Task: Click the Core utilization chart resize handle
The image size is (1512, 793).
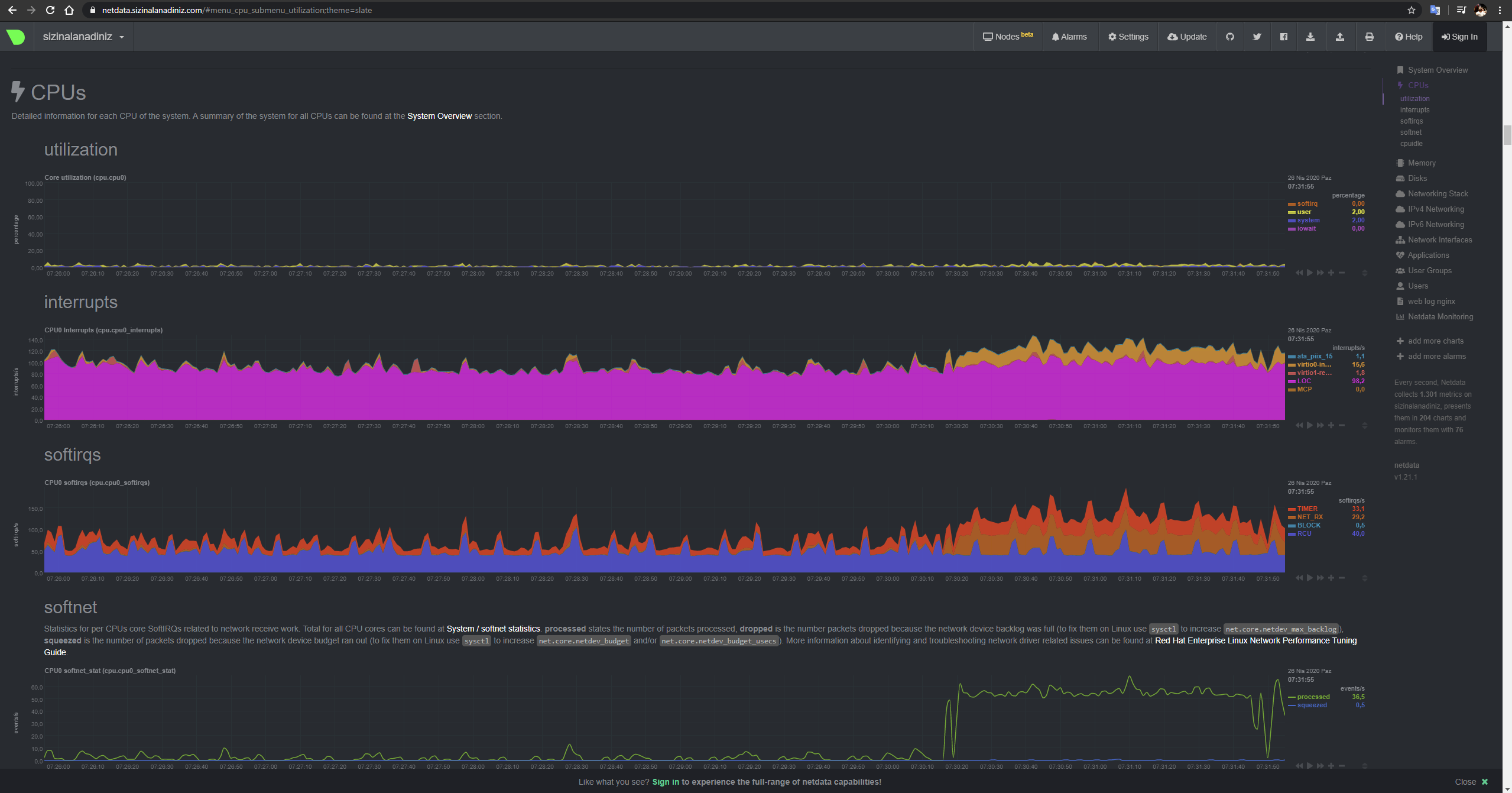Action: (1365, 273)
